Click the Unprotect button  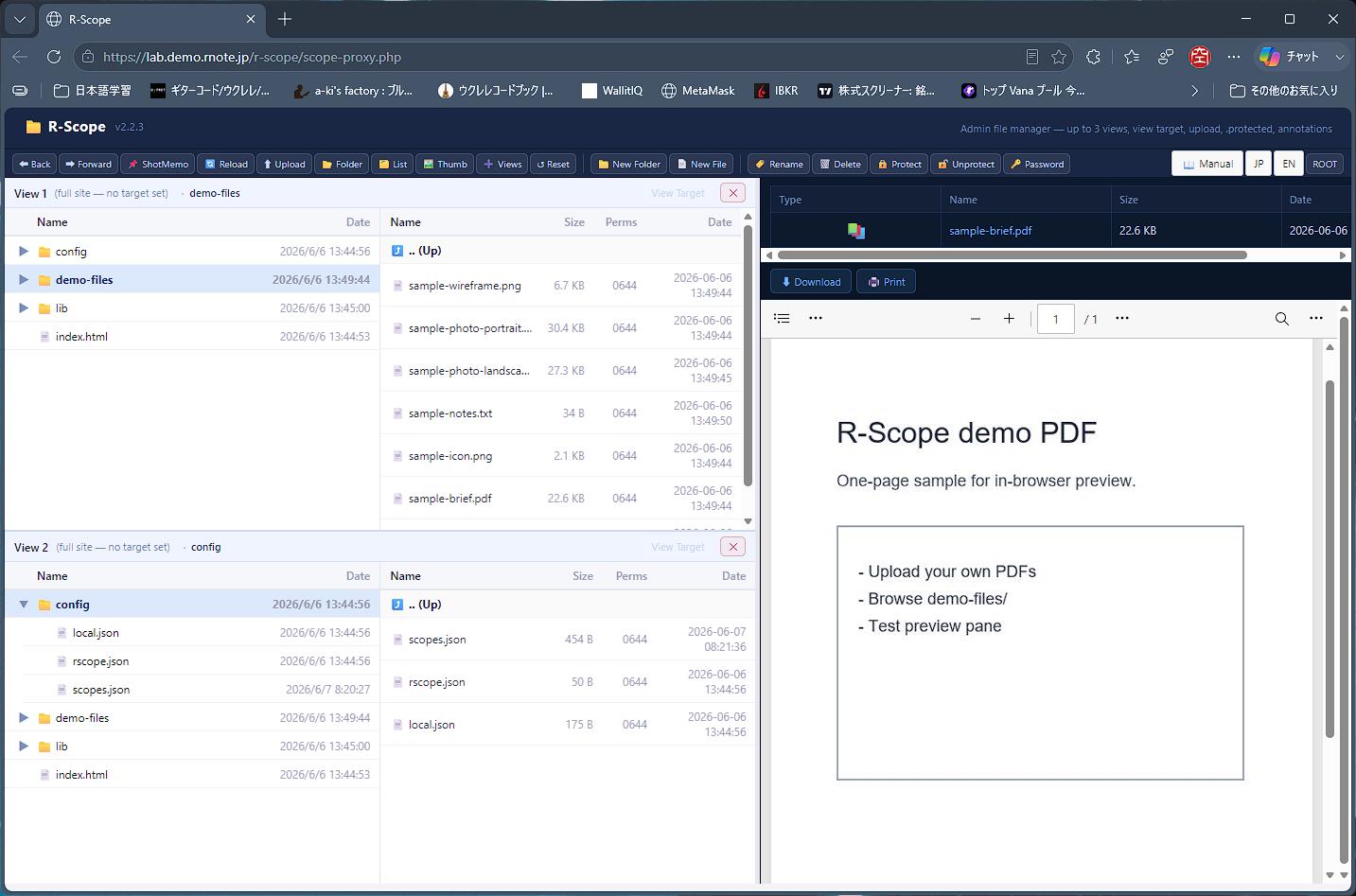pyautogui.click(x=965, y=164)
